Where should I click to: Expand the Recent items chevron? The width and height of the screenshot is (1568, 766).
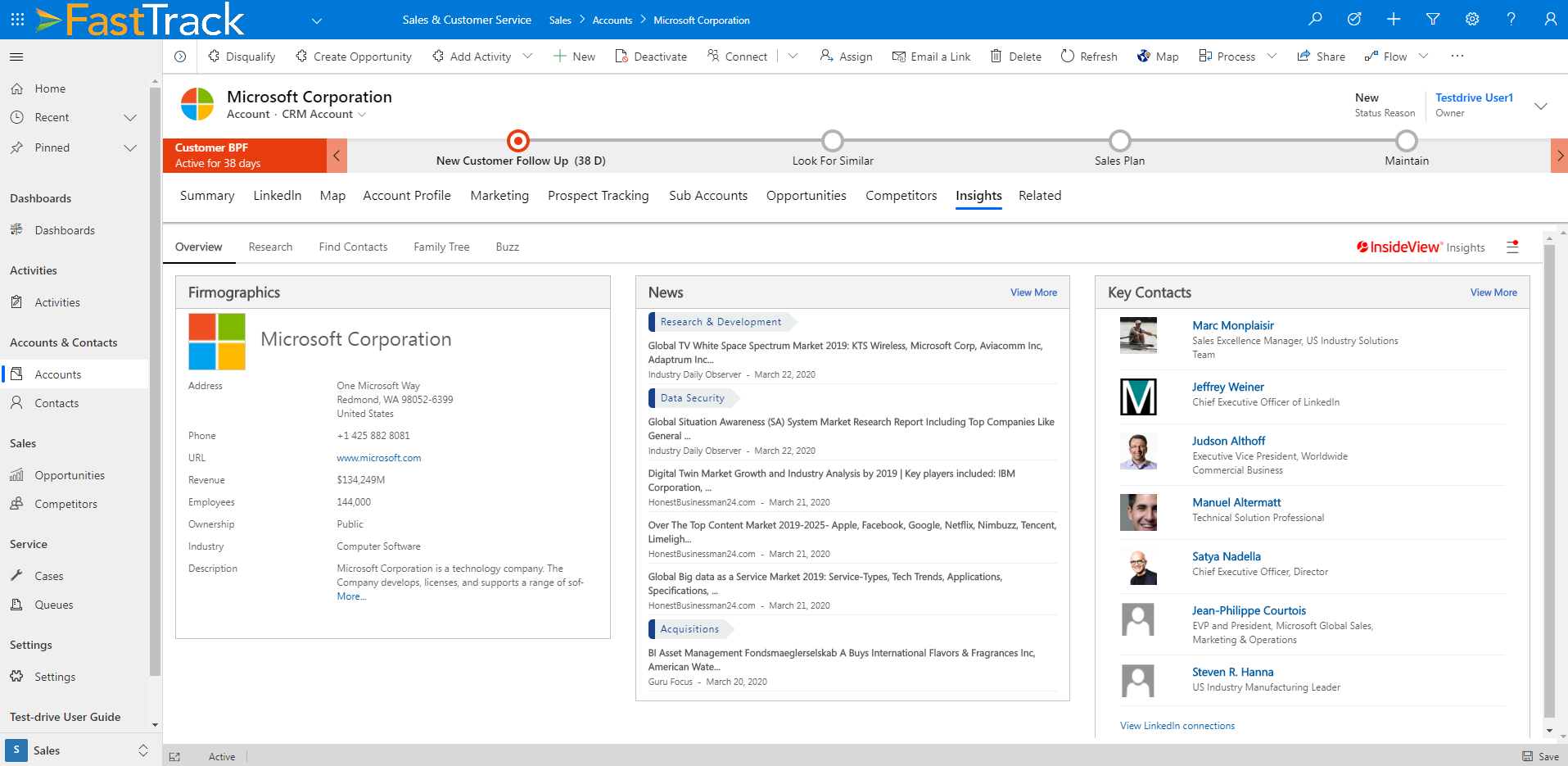[x=129, y=118]
